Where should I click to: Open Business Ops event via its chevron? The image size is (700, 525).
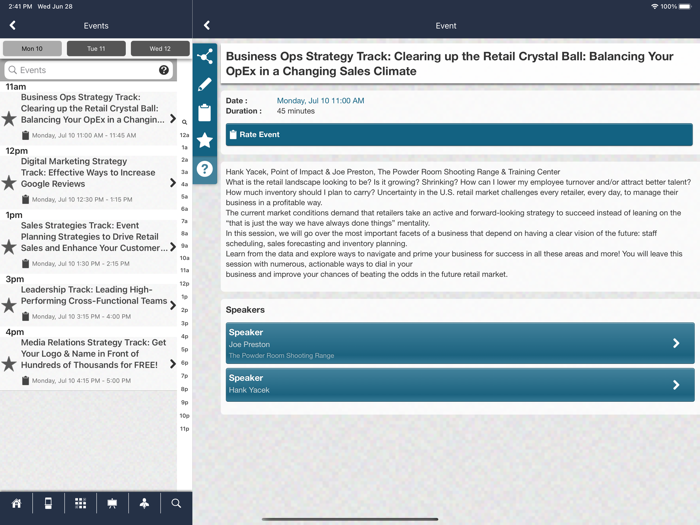(173, 119)
